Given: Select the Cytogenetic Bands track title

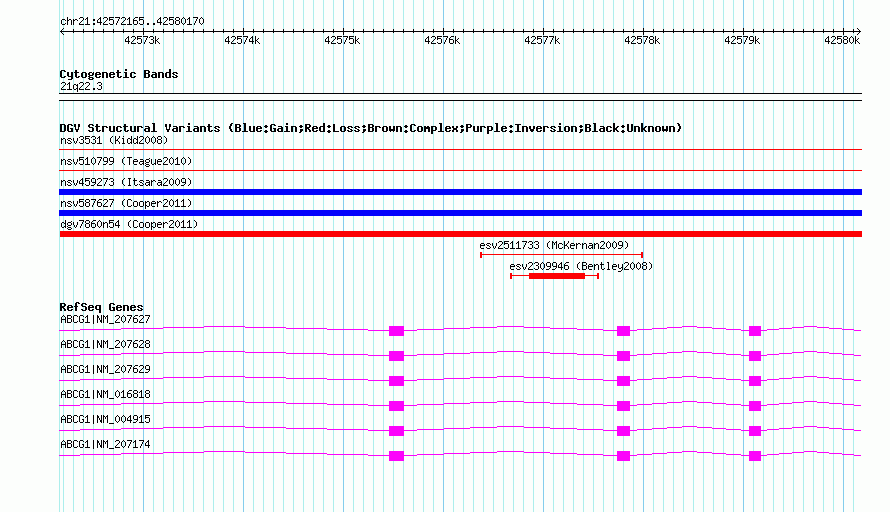Looking at the screenshot, I should (x=119, y=74).
